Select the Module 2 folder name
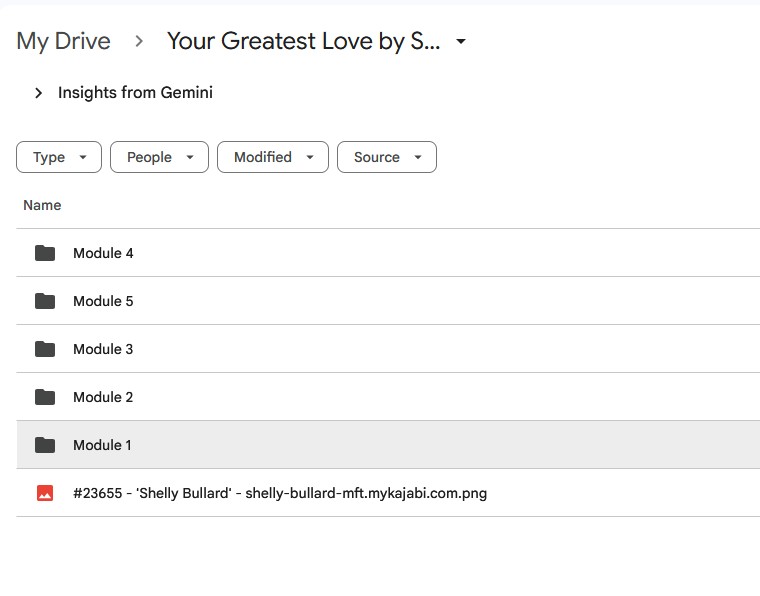 tap(103, 397)
